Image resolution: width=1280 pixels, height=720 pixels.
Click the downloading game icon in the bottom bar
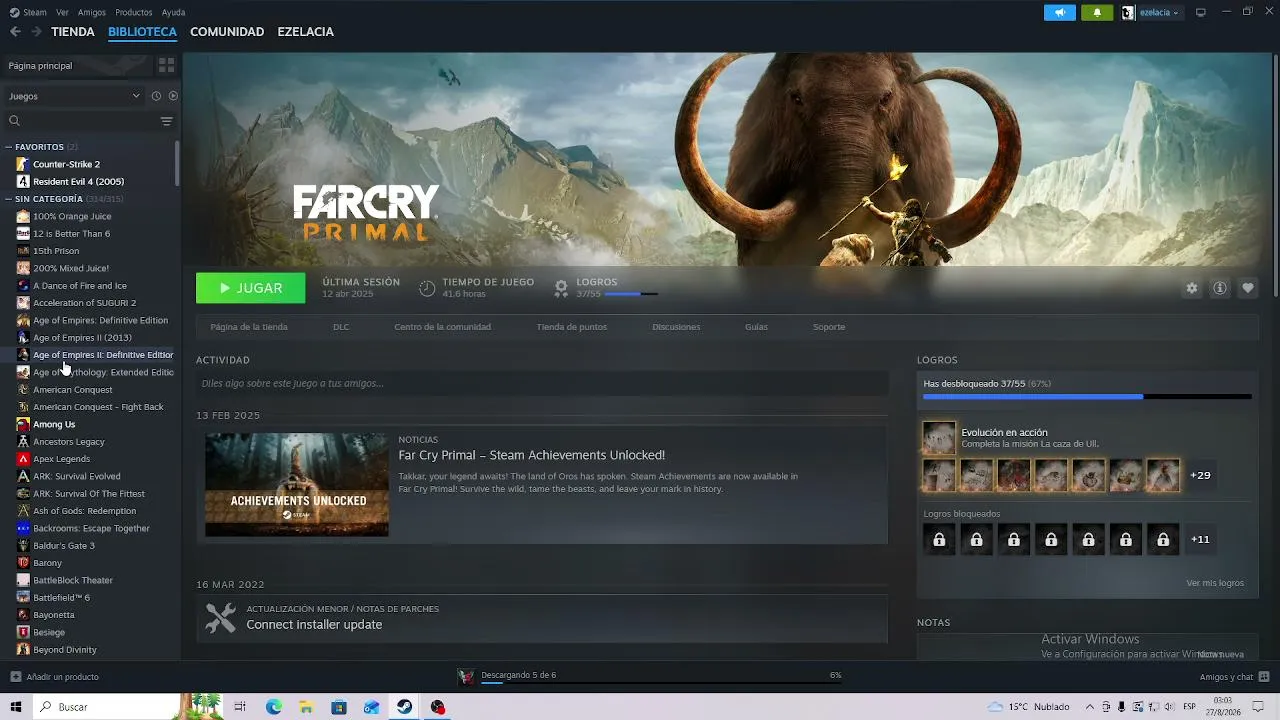pyautogui.click(x=466, y=677)
